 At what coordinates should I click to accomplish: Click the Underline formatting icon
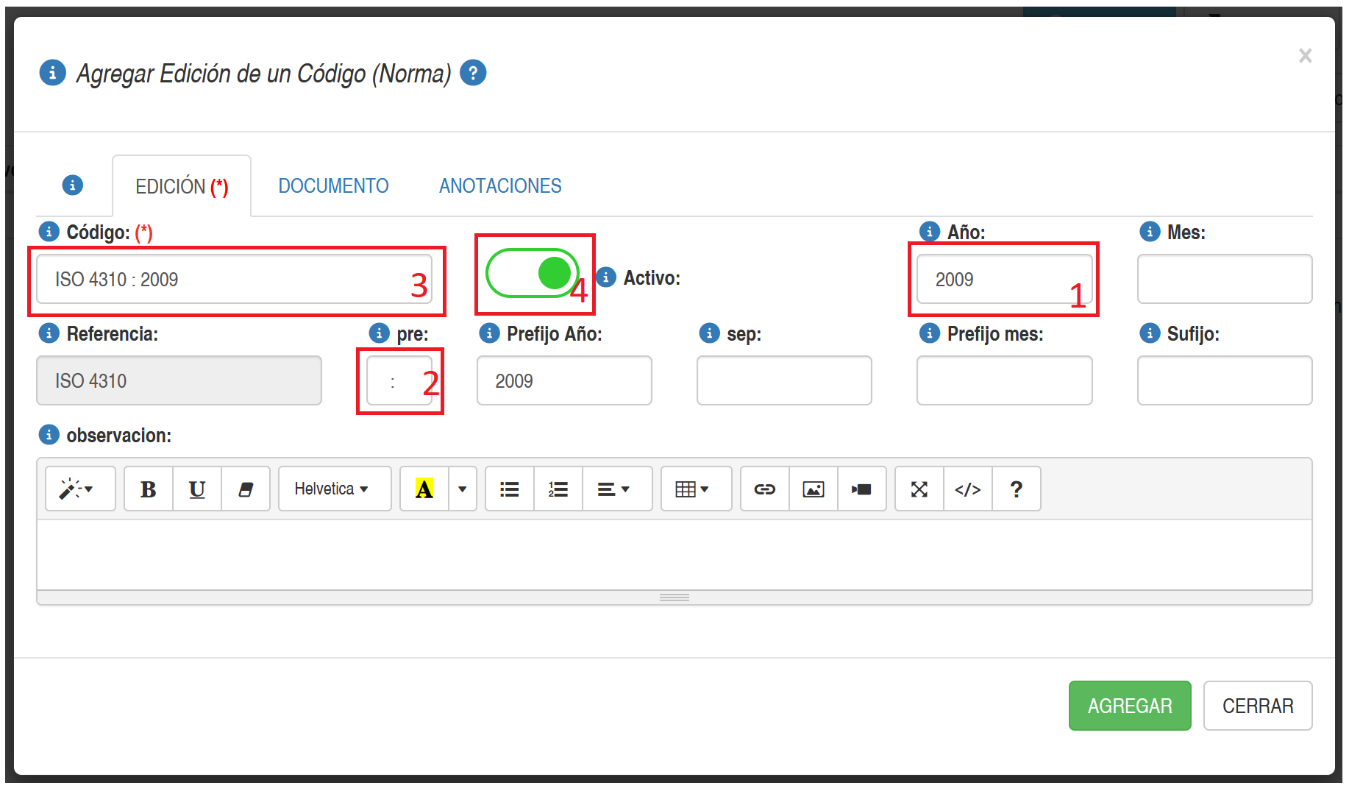click(198, 489)
